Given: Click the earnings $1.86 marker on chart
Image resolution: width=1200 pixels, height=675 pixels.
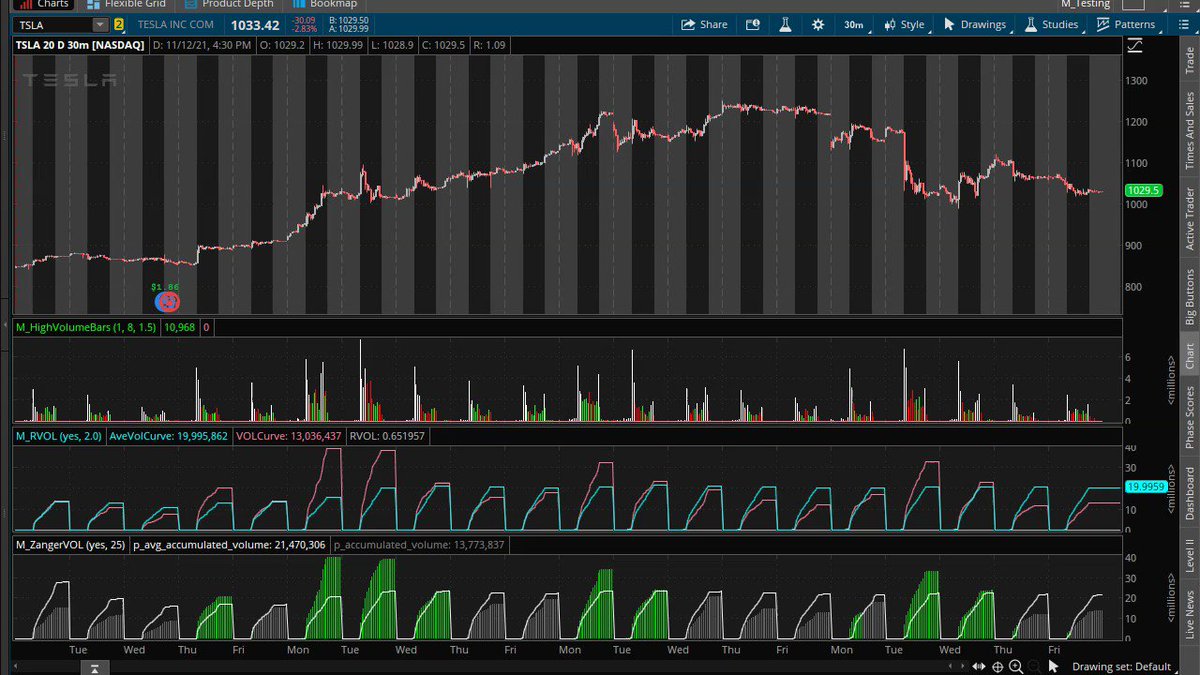Looking at the screenshot, I should coord(165,287).
